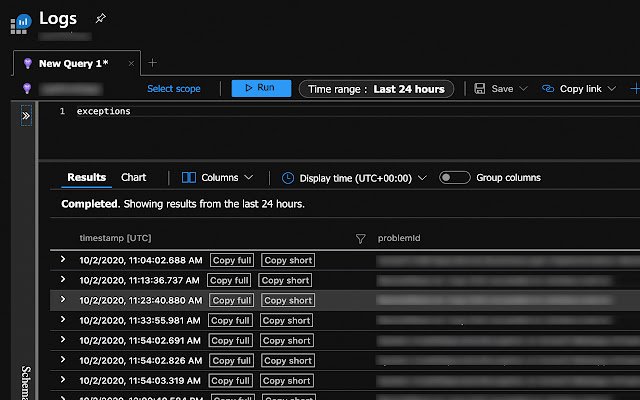
Task: Click Copy full for 11:54:02.826 AM row
Action: tap(231, 360)
